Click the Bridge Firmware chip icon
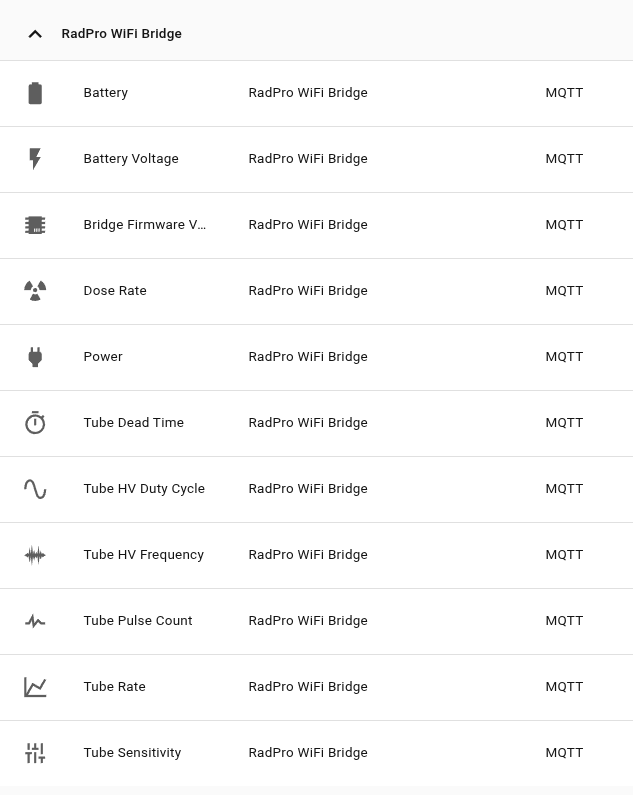The image size is (633, 795). 35,225
